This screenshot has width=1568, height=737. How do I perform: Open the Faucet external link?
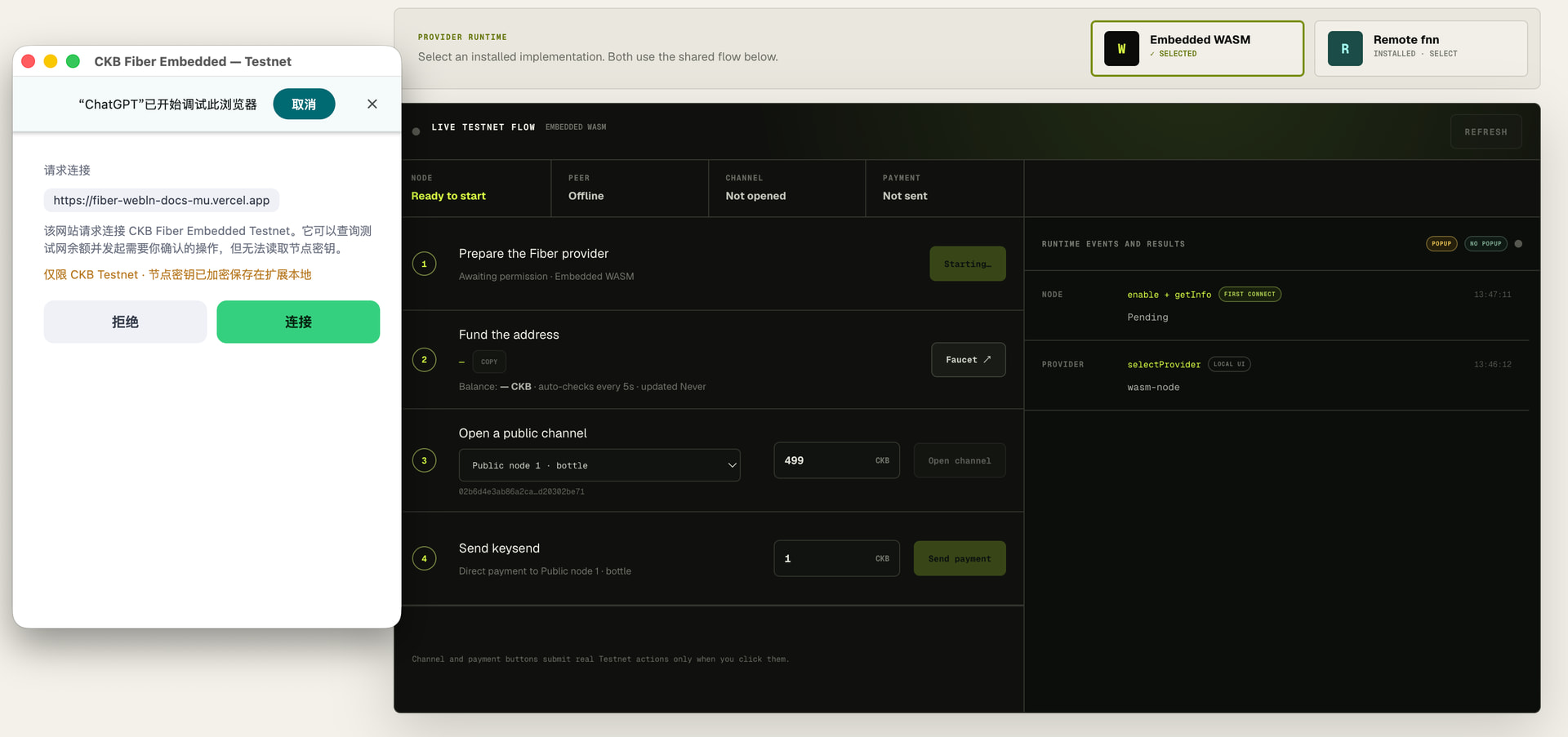click(968, 360)
